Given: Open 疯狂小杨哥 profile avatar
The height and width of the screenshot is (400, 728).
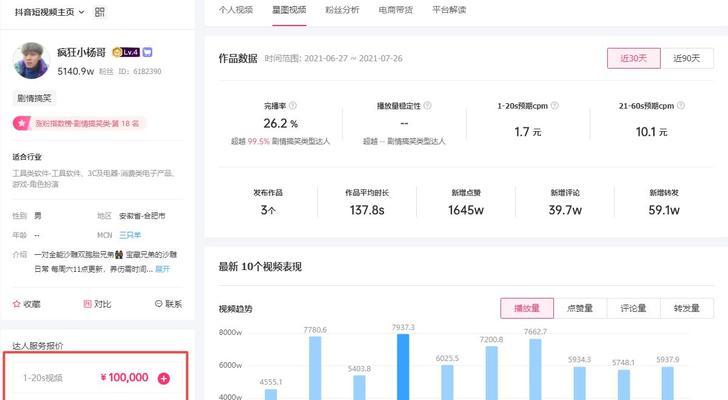Looking at the screenshot, I should click(32, 61).
